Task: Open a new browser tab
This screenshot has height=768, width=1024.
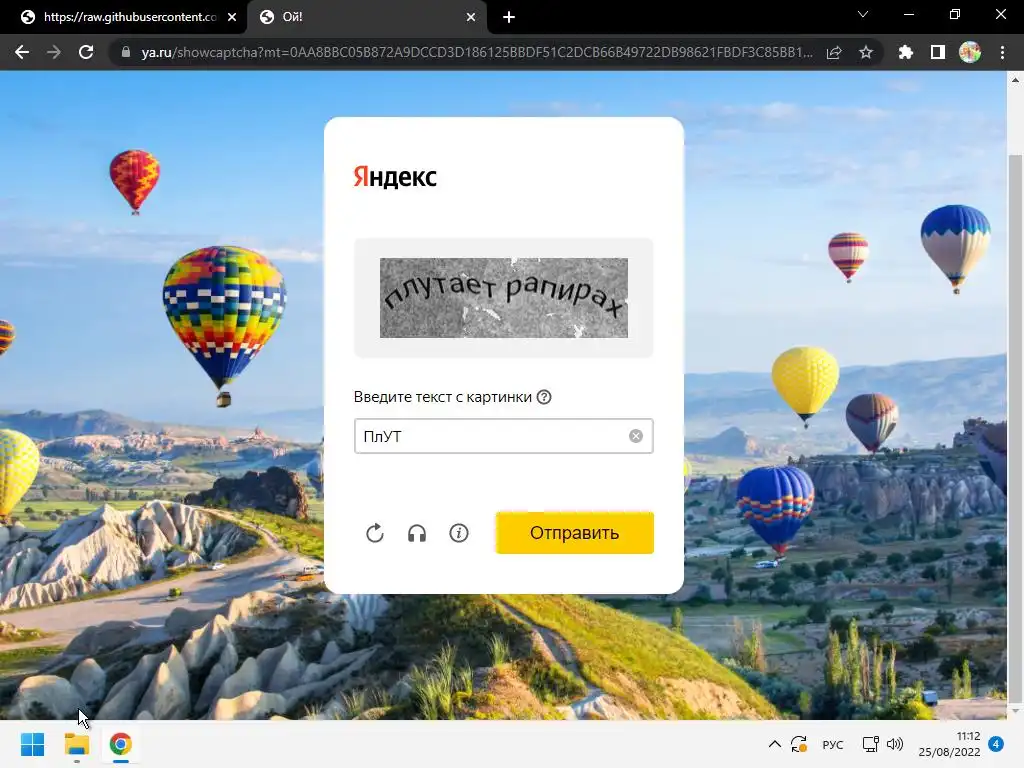Action: (509, 17)
